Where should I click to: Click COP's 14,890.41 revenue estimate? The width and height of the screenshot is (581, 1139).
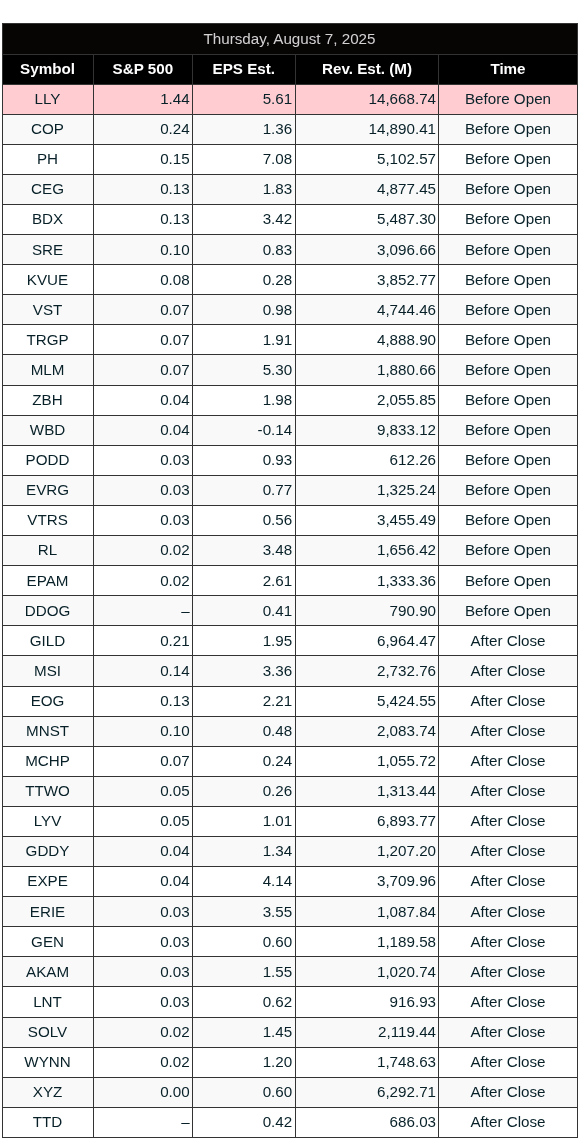[367, 129]
